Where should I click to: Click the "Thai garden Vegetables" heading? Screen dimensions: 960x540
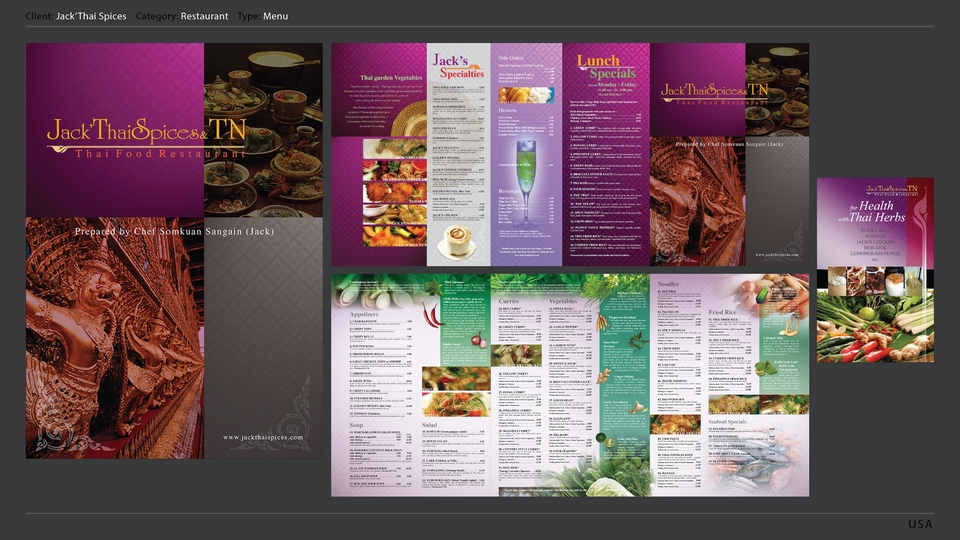[391, 78]
